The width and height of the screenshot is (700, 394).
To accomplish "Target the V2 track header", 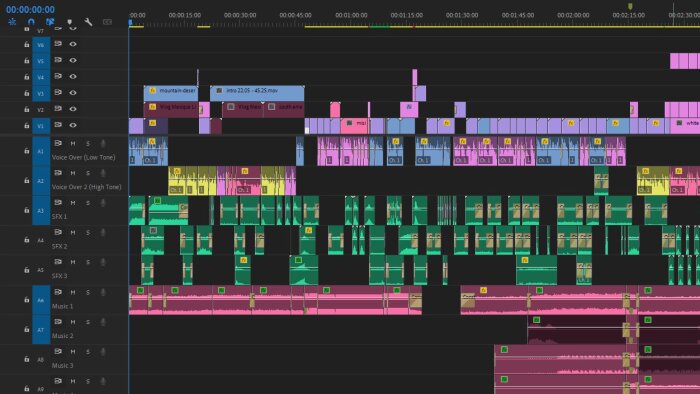I will [41, 109].
